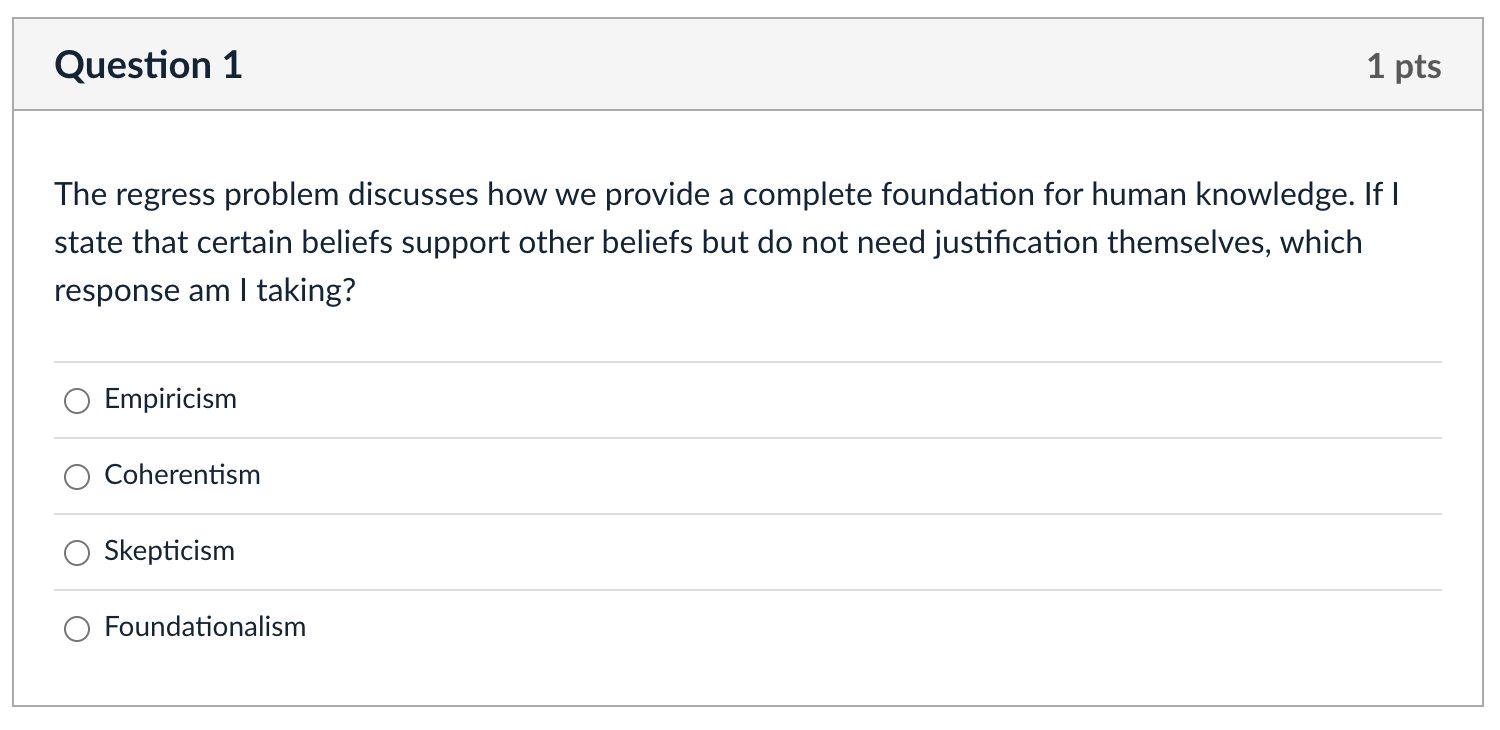Click "response am I taking?" text line

tap(204, 291)
